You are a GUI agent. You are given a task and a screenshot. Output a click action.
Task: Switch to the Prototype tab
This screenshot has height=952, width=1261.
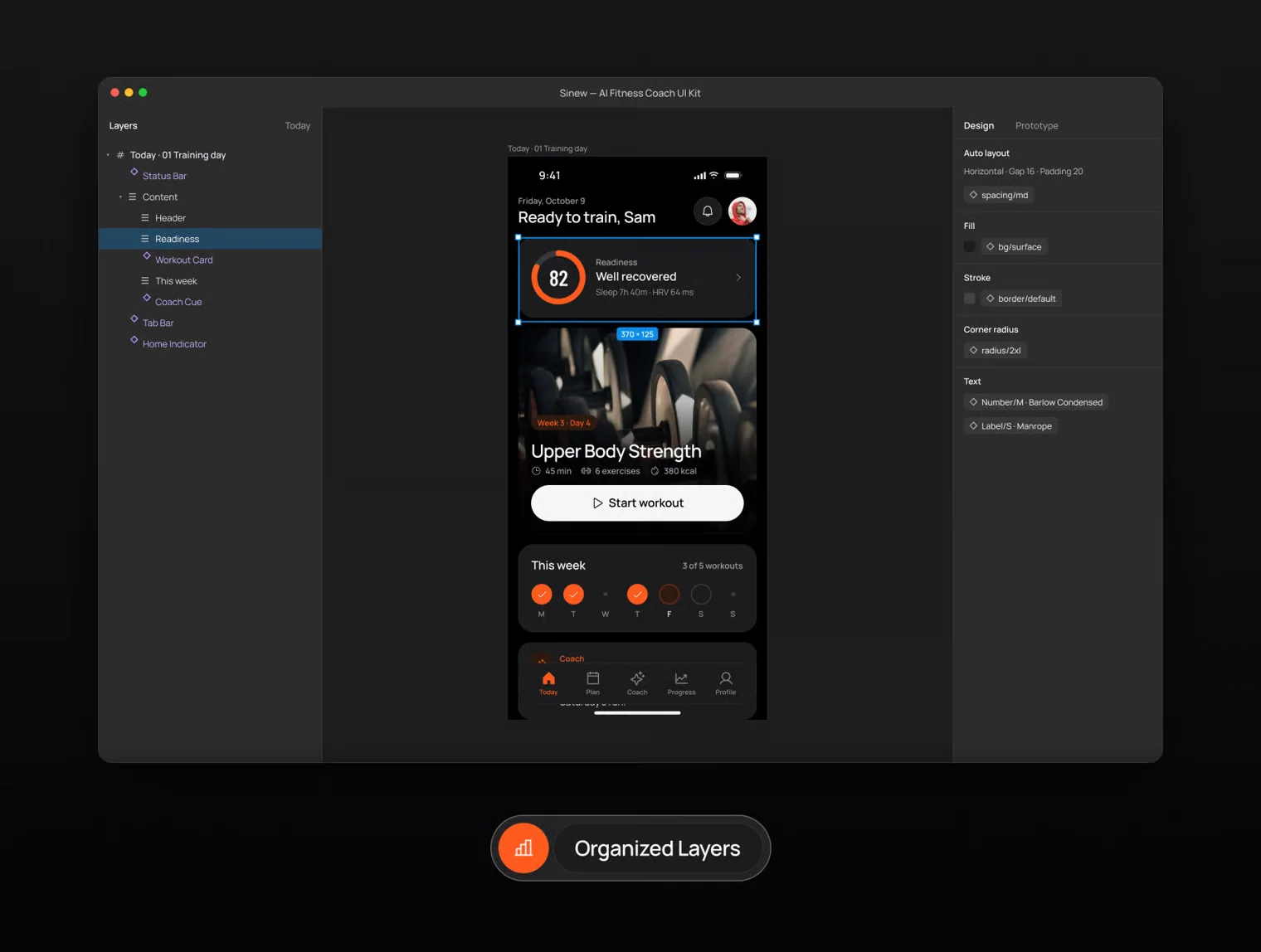[x=1037, y=126]
